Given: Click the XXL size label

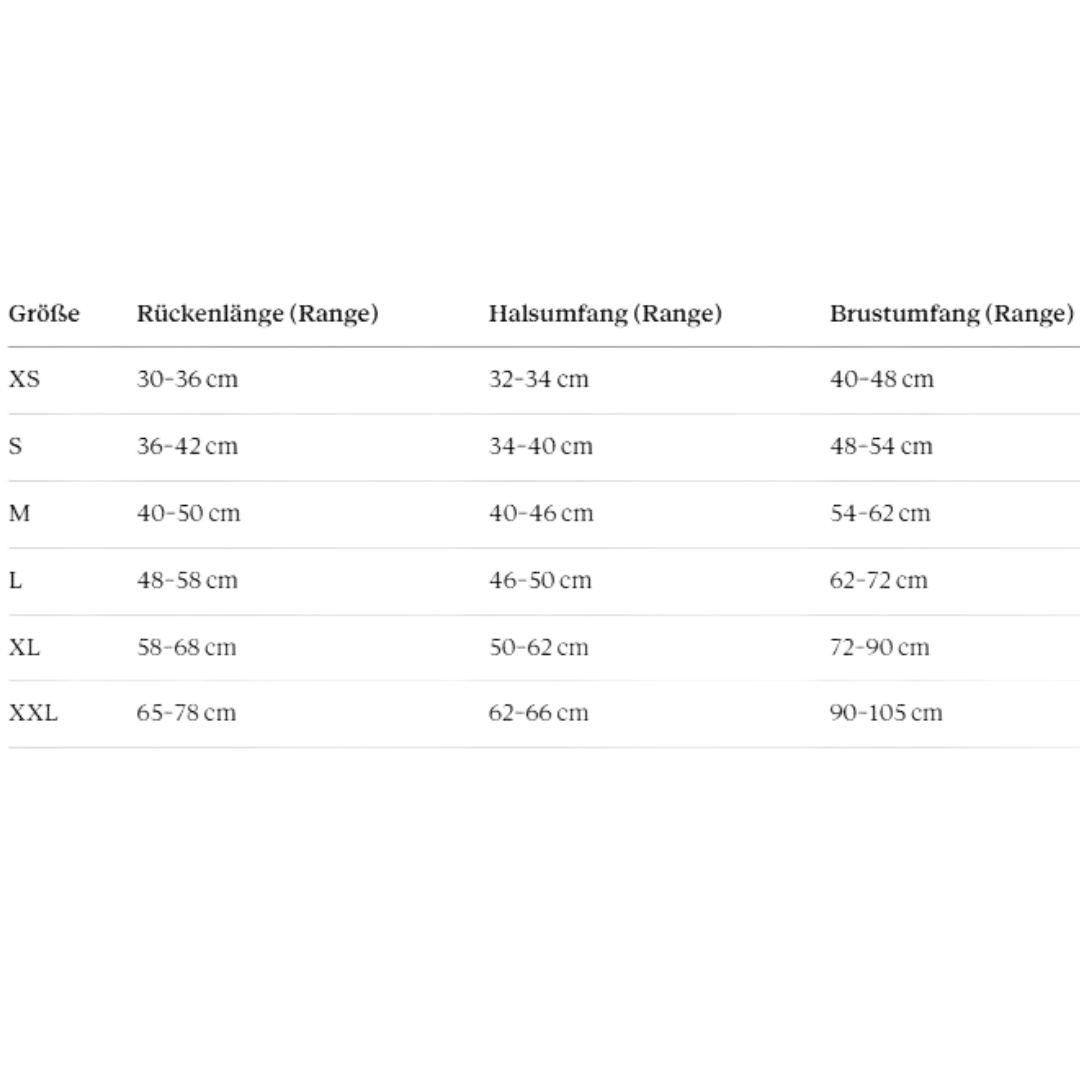Looking at the screenshot, I should click(33, 712).
